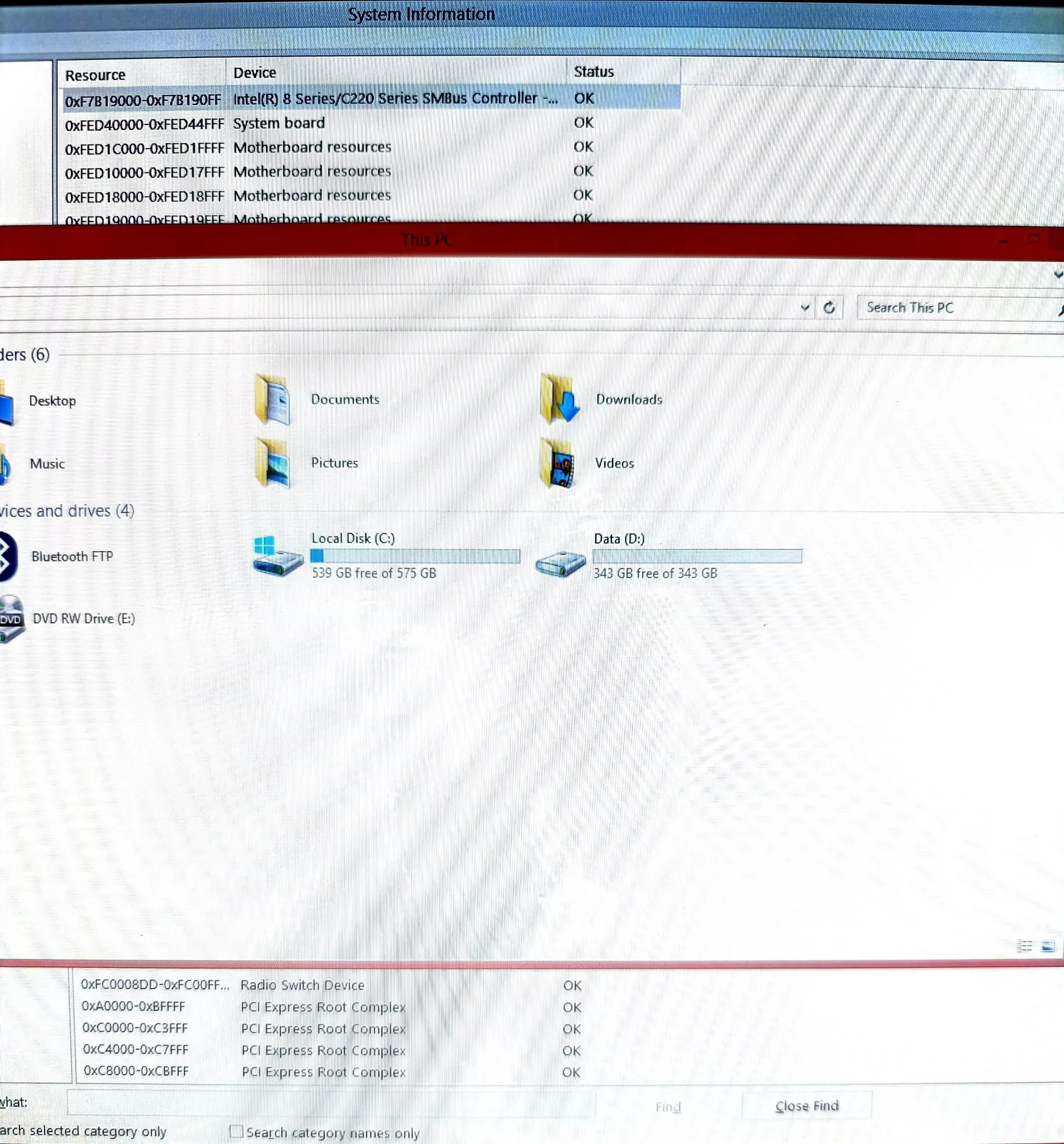1064x1144 pixels.
Task: Sort by the Status column header
Action: click(x=624, y=71)
